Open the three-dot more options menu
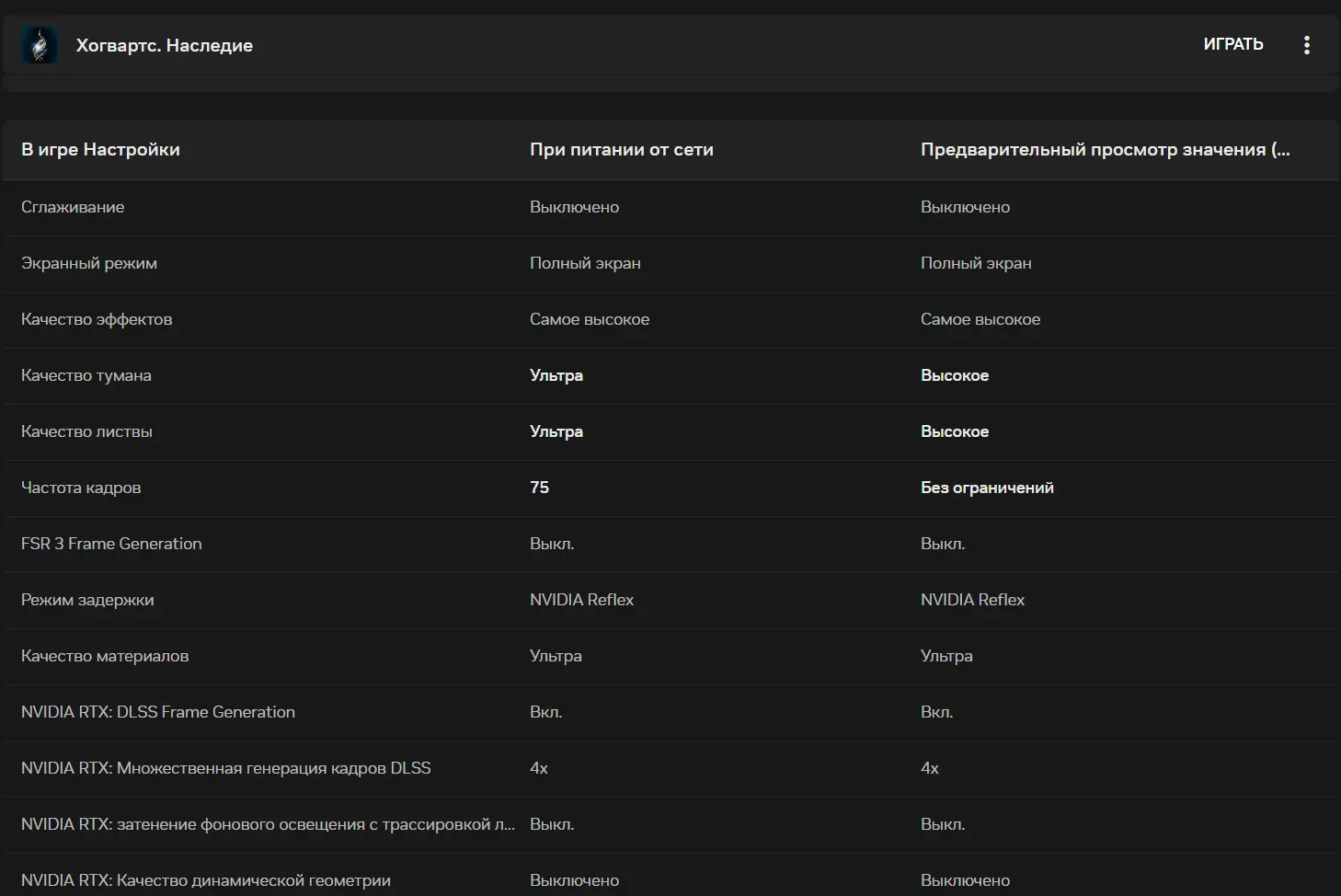This screenshot has width=1341, height=896. click(x=1306, y=45)
